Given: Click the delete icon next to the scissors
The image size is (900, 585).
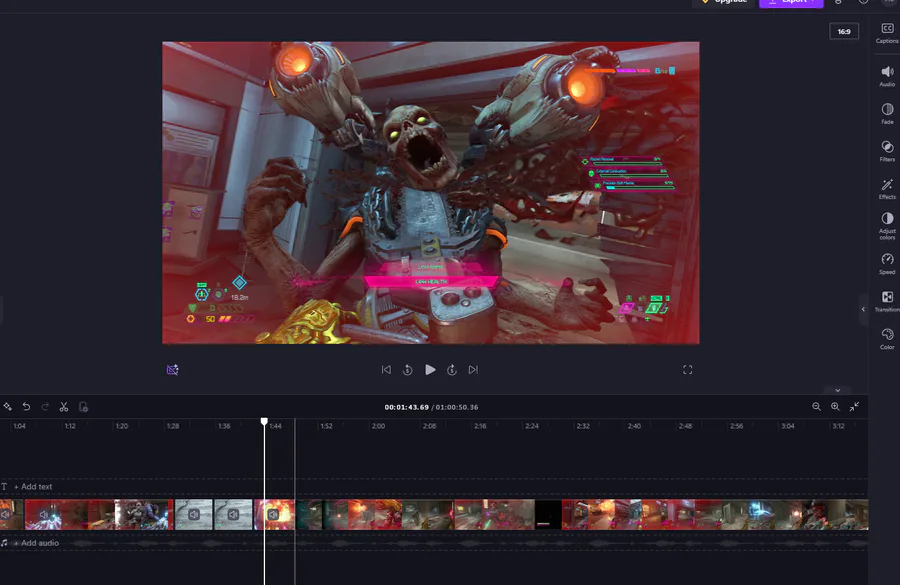Looking at the screenshot, I should click(x=83, y=406).
